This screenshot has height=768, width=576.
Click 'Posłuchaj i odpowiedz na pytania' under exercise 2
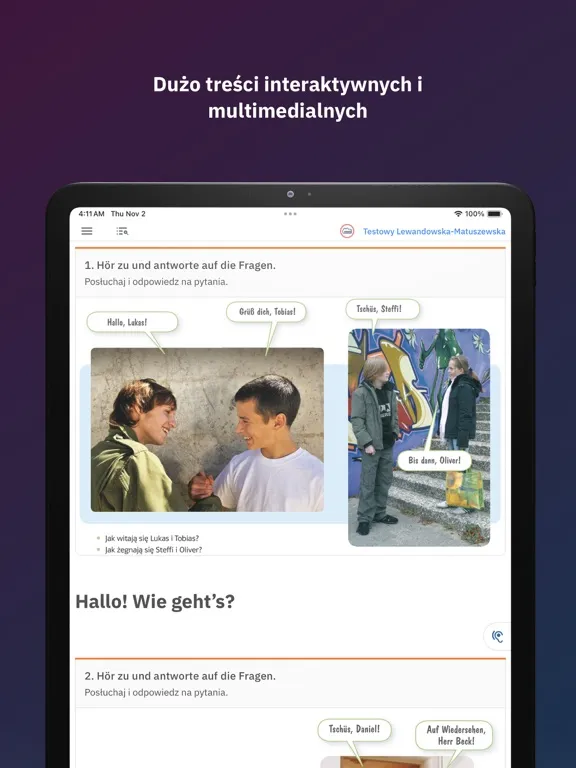(x=156, y=693)
